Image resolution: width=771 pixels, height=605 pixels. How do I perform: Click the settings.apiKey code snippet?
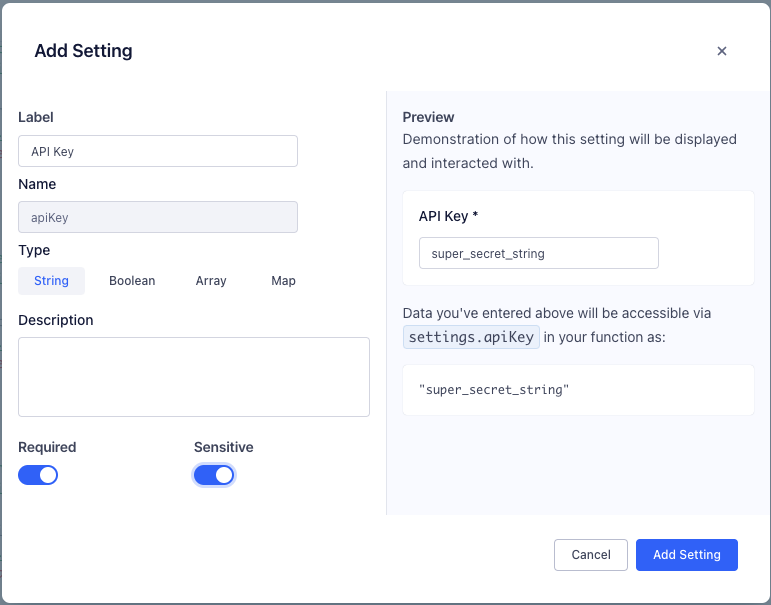pos(472,337)
